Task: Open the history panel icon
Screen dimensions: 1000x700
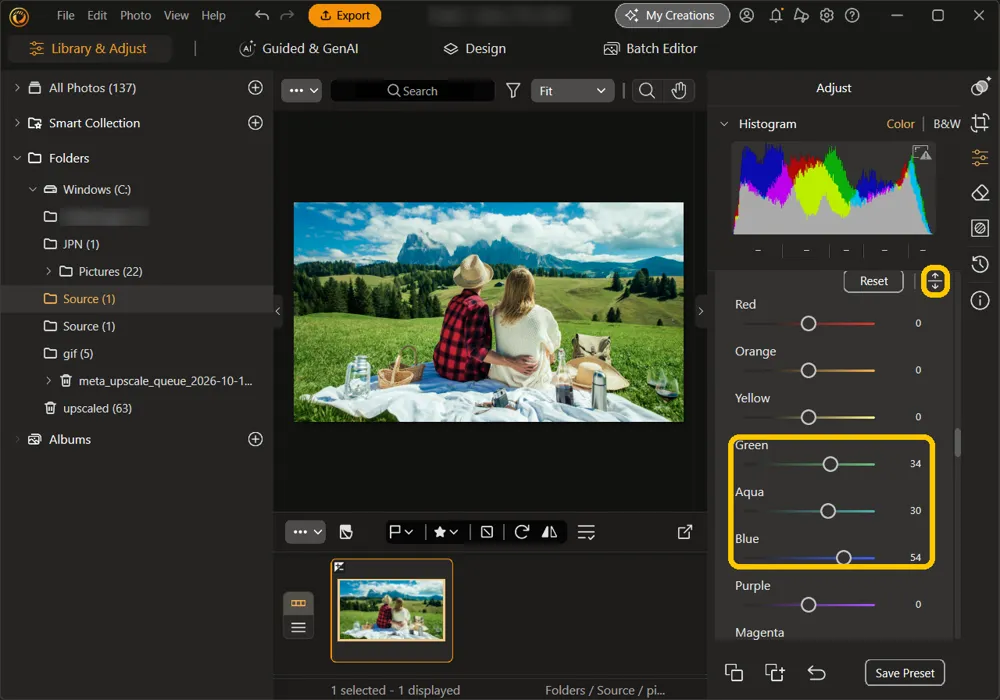Action: pos(980,264)
